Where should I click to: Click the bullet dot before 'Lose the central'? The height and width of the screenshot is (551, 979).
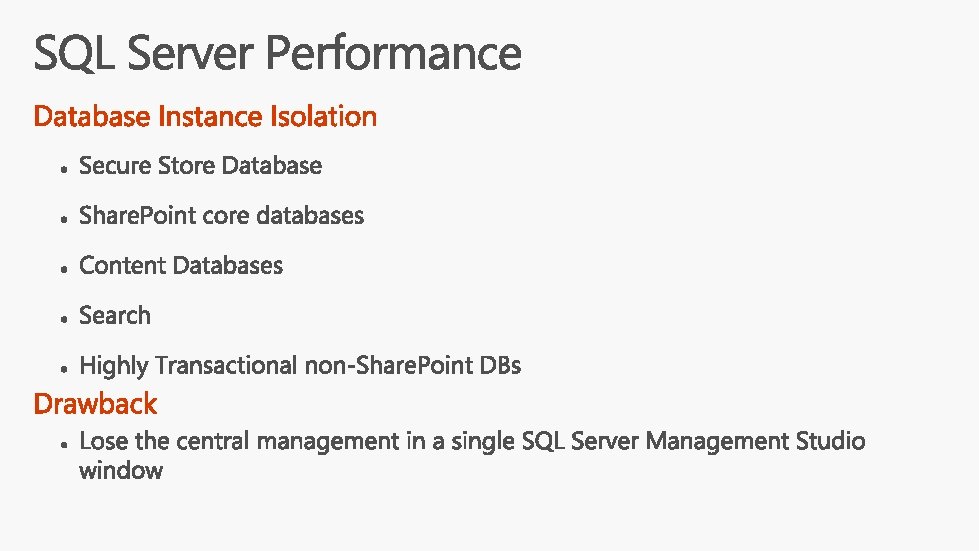[62, 444]
